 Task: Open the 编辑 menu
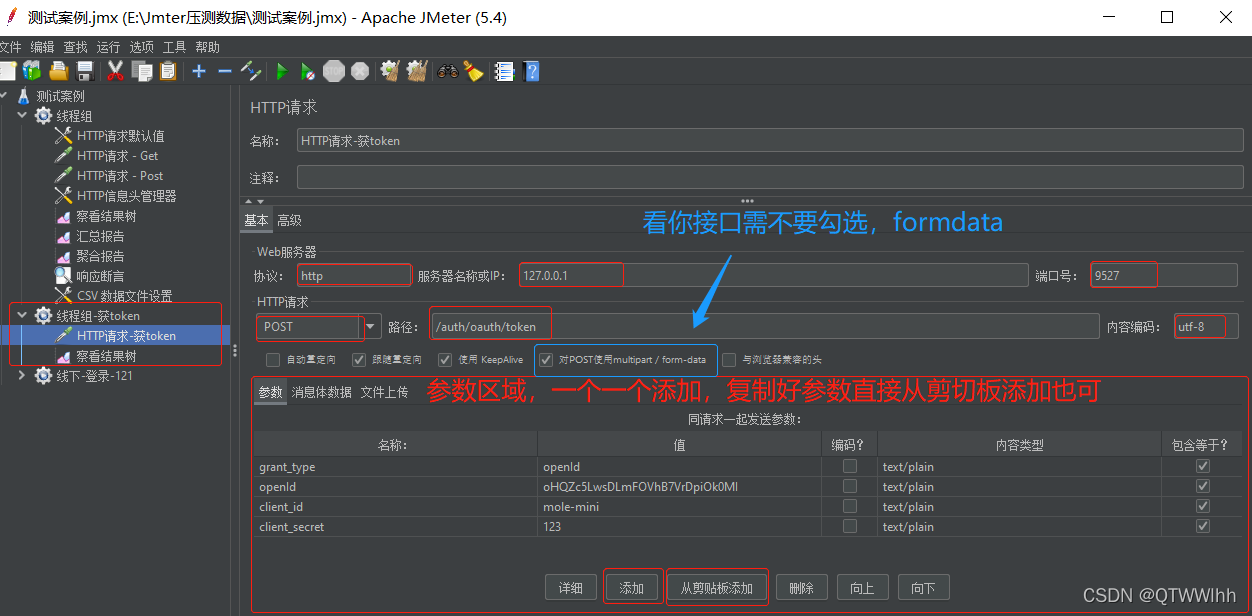(x=42, y=47)
